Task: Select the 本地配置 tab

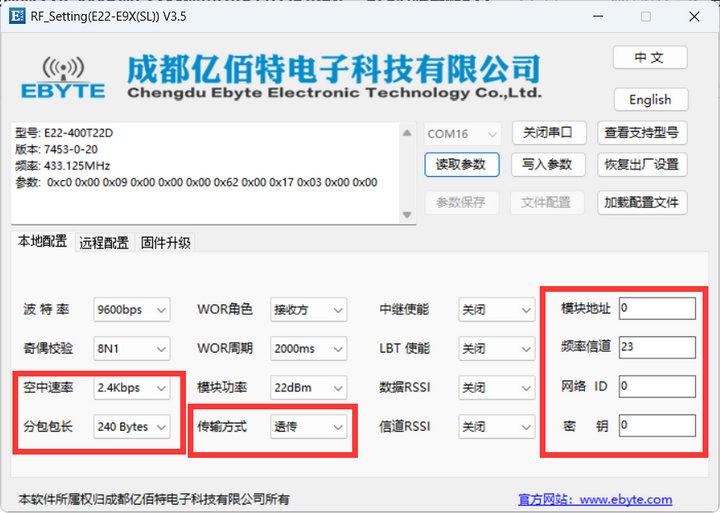Action: click(43, 241)
